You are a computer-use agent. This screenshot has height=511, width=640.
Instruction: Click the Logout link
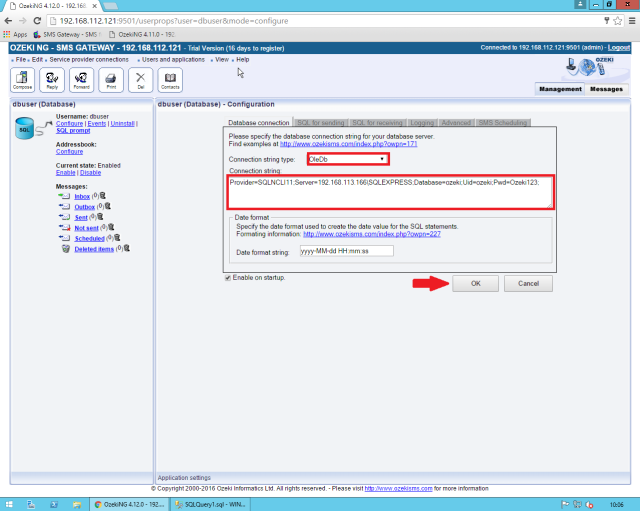619,48
